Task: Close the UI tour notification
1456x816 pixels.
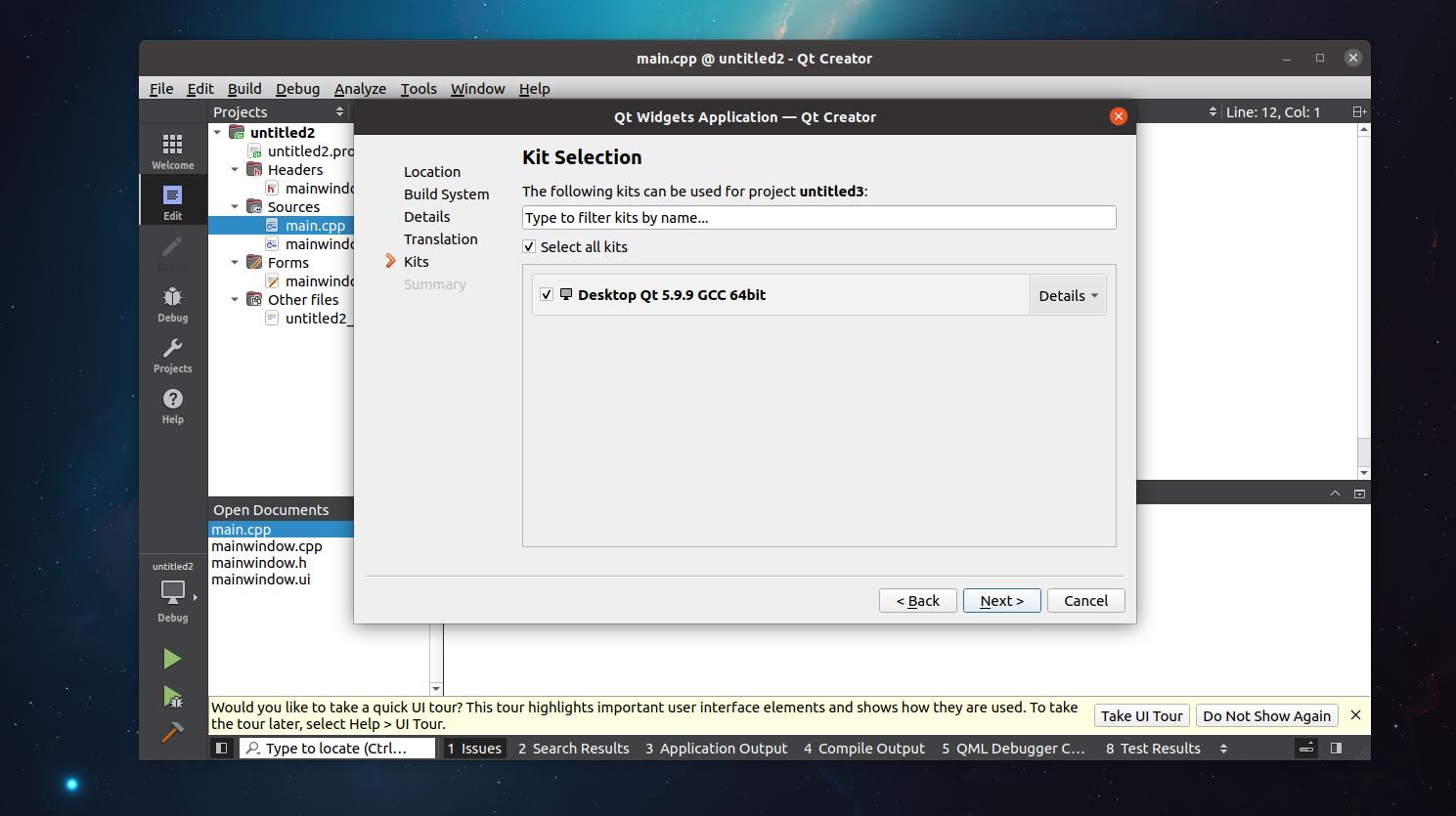Action: (x=1355, y=715)
